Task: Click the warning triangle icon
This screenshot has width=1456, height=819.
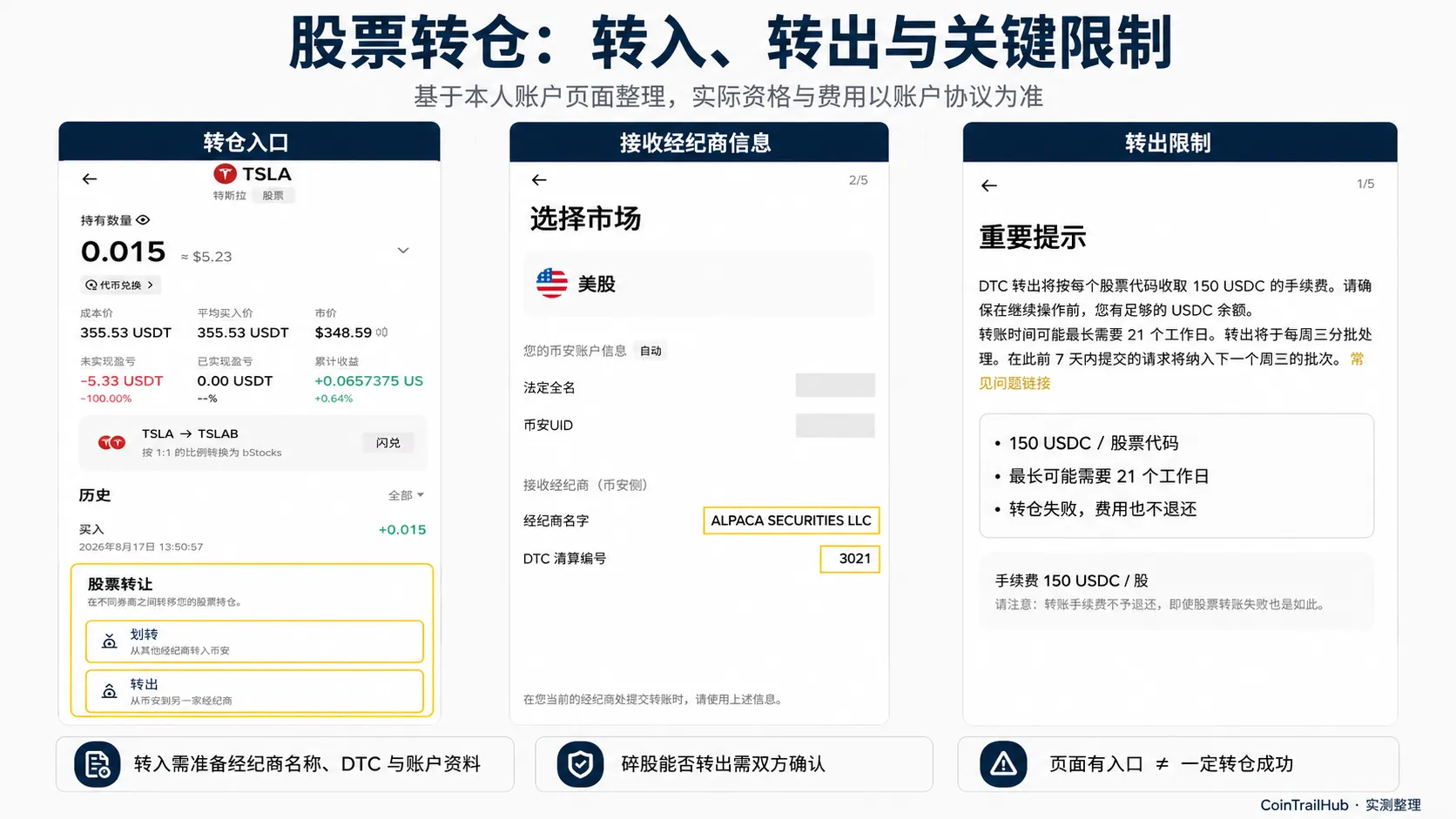Action: (1003, 764)
